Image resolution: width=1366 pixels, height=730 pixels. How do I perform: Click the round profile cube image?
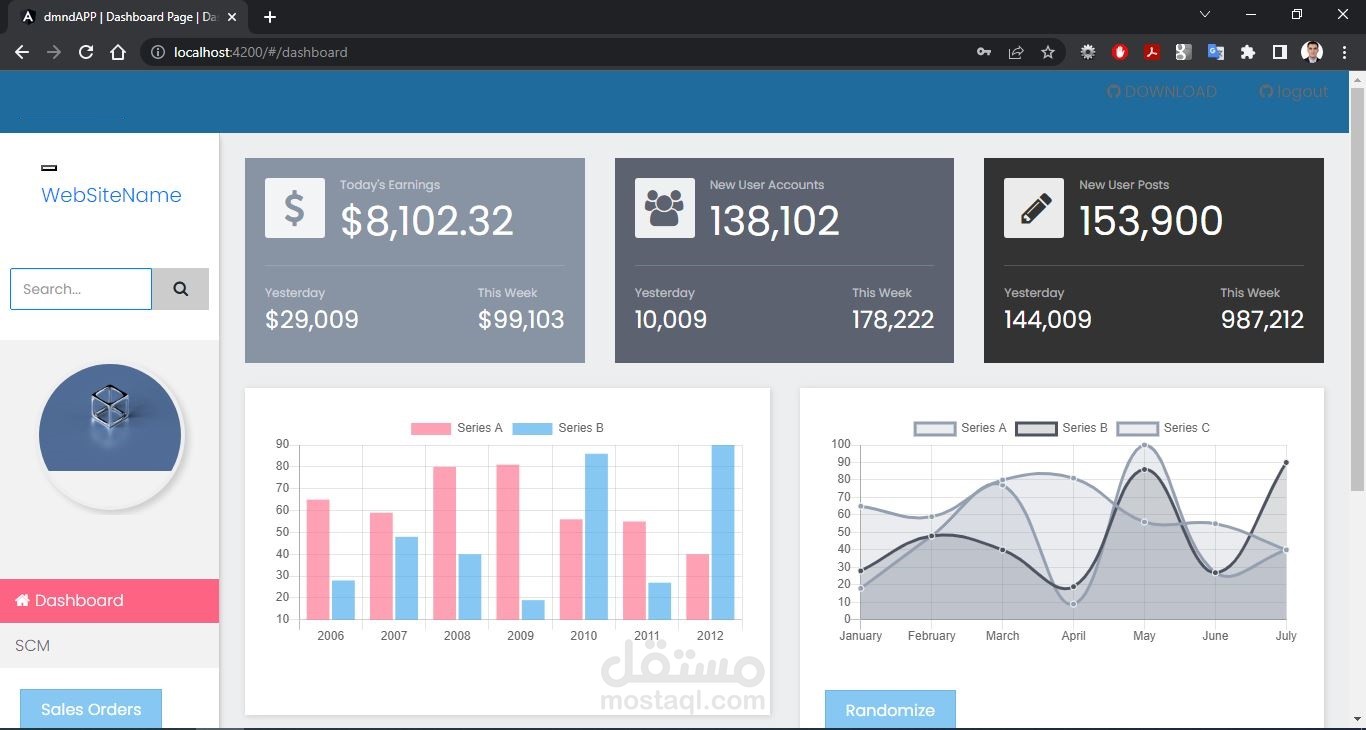pos(110,435)
